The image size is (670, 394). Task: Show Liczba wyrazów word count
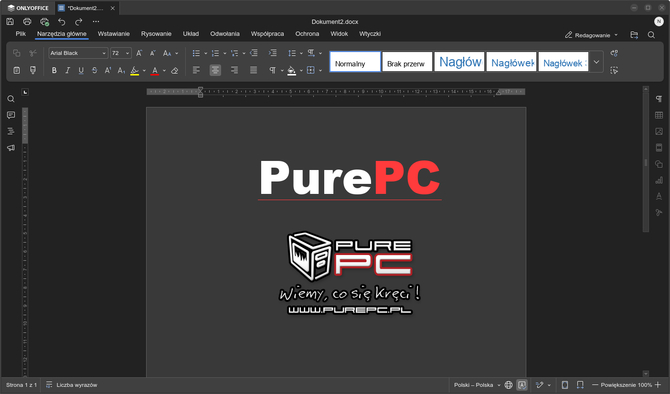pos(72,385)
